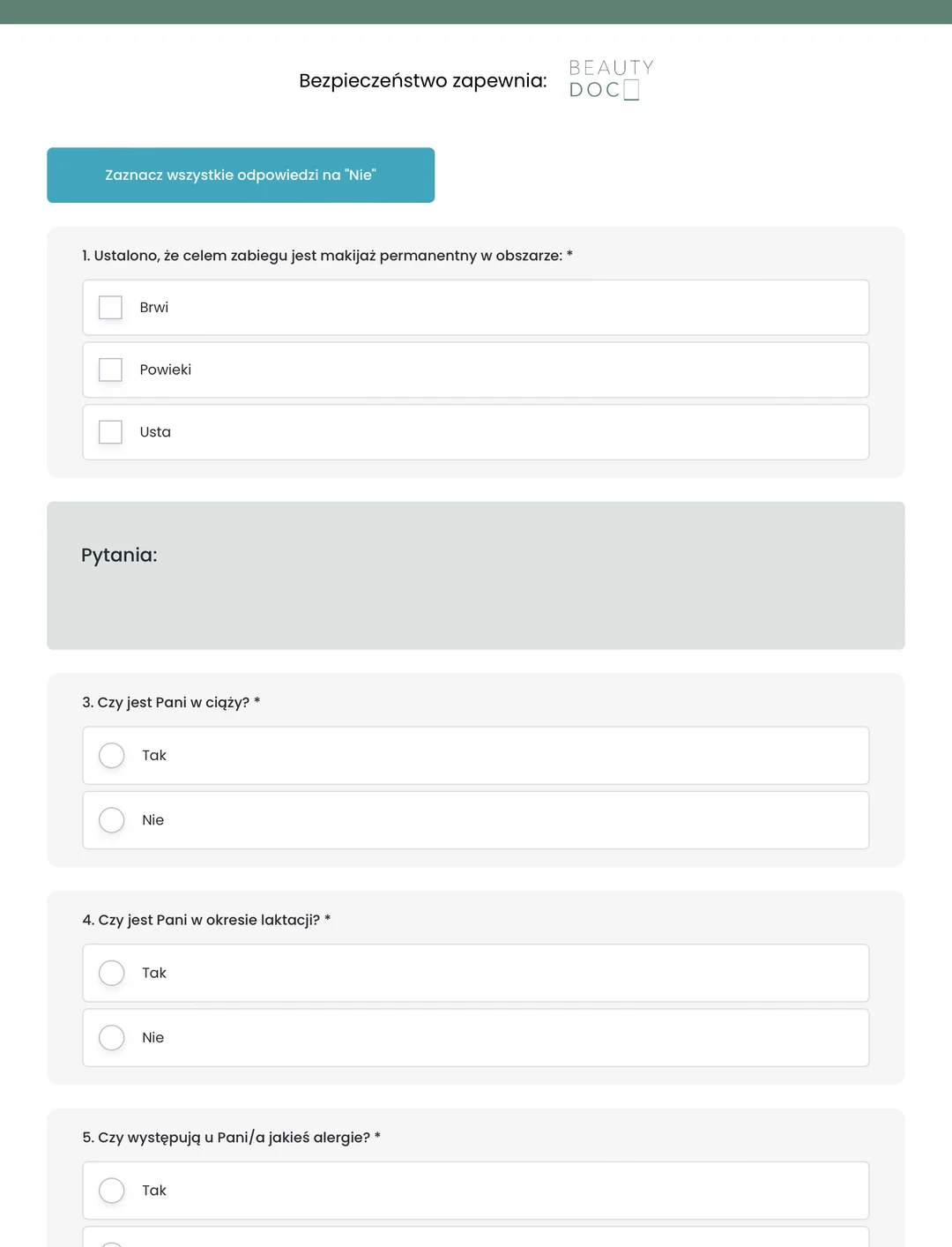Click the Beauty Doc logo

[611, 79]
